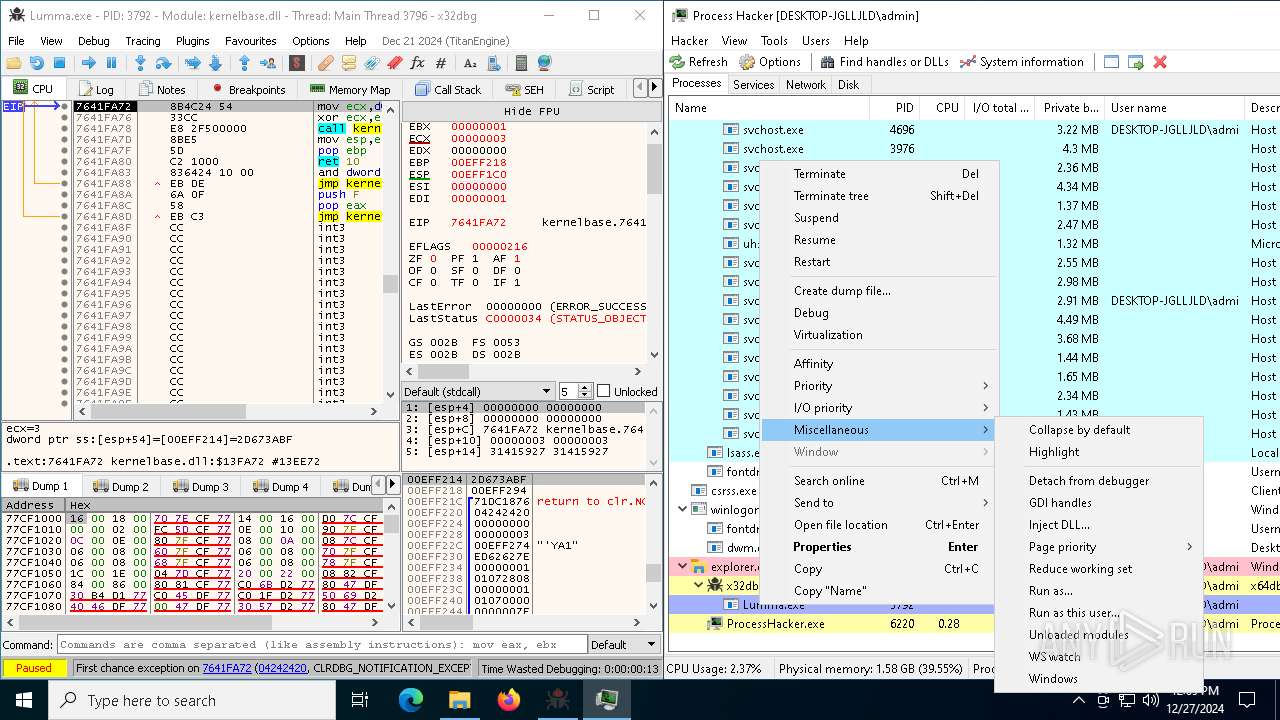Open the Calculator icon in x32dbg

coord(521,63)
